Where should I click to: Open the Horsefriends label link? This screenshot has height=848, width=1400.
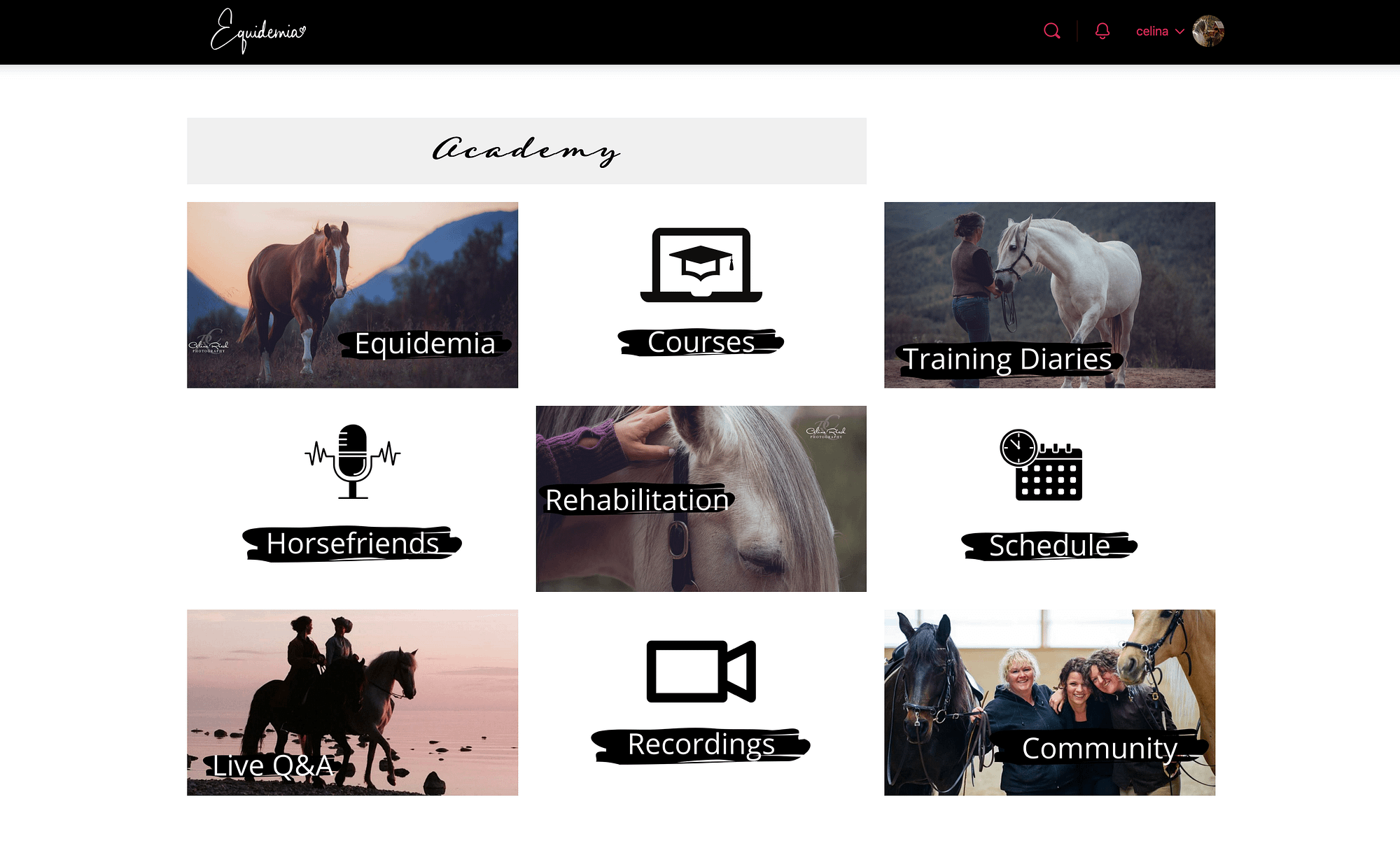click(353, 544)
